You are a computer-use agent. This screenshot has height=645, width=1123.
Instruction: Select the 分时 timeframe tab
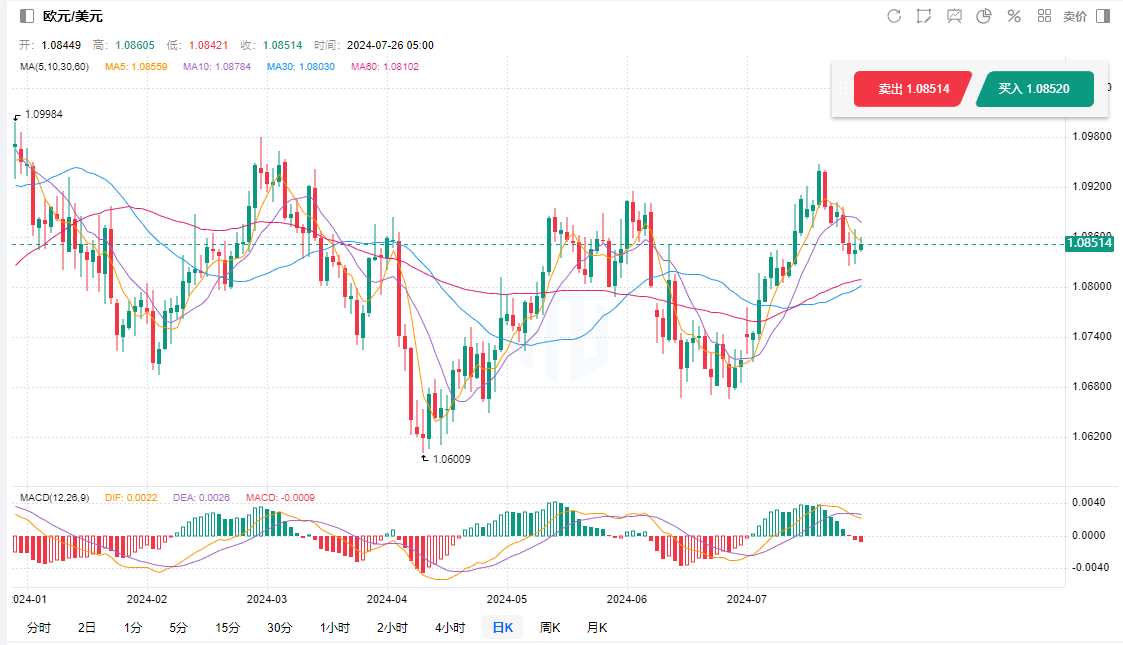point(38,628)
